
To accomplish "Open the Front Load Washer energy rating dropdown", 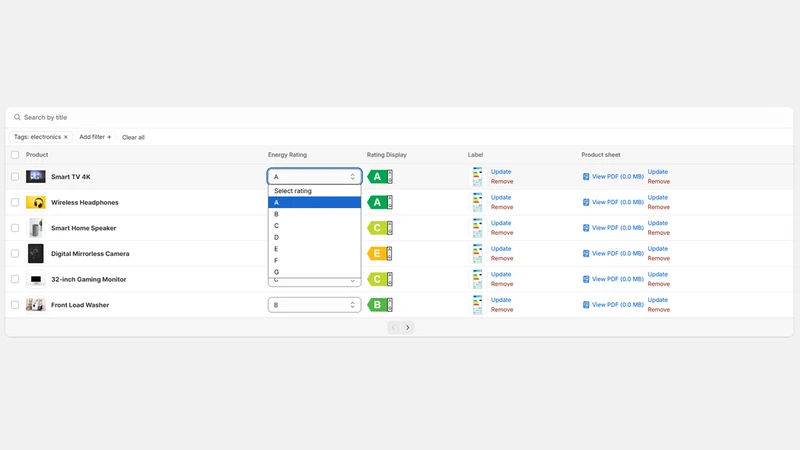I will pos(314,305).
